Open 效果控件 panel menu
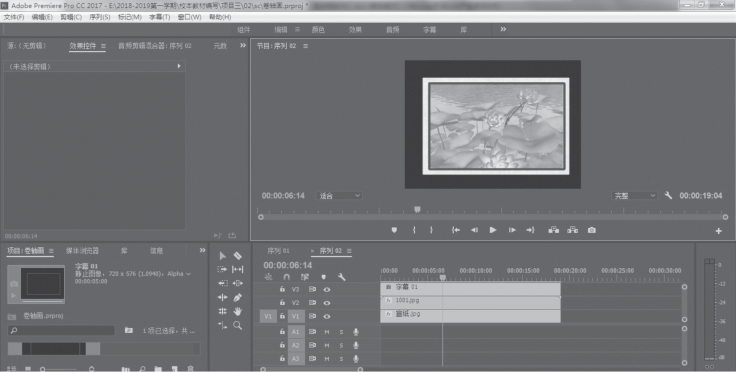The width and height of the screenshot is (736, 372). [103, 46]
